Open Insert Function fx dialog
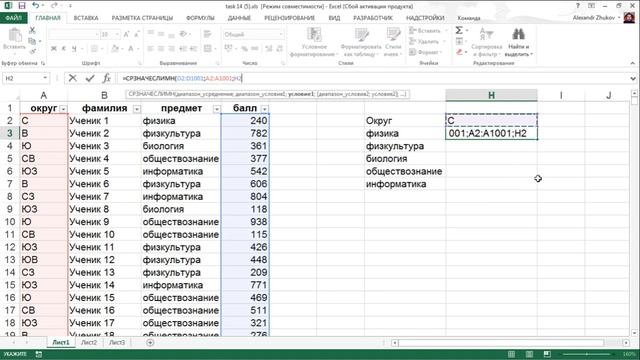This screenshot has height=360, width=640. tap(107, 78)
